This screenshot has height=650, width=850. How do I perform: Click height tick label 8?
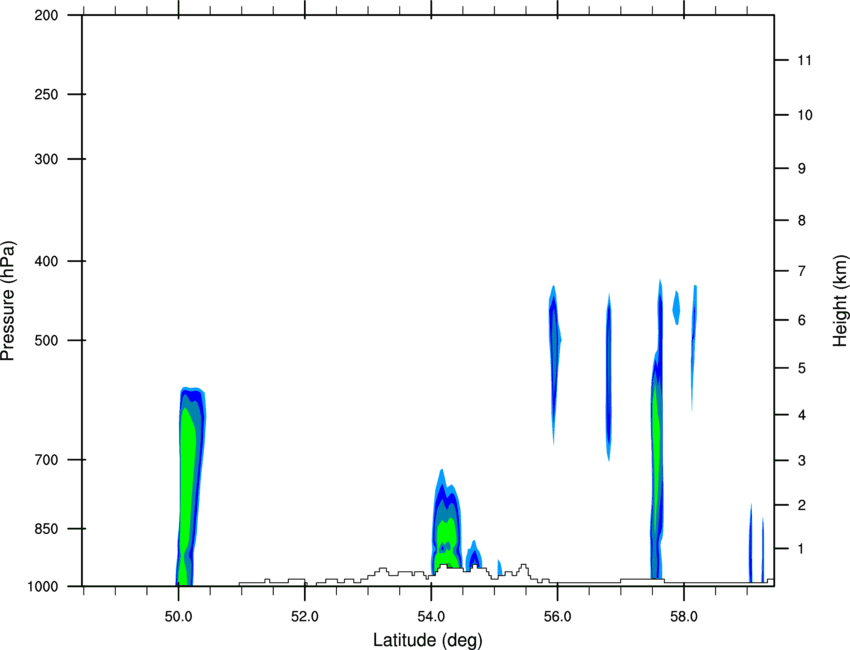coord(801,221)
